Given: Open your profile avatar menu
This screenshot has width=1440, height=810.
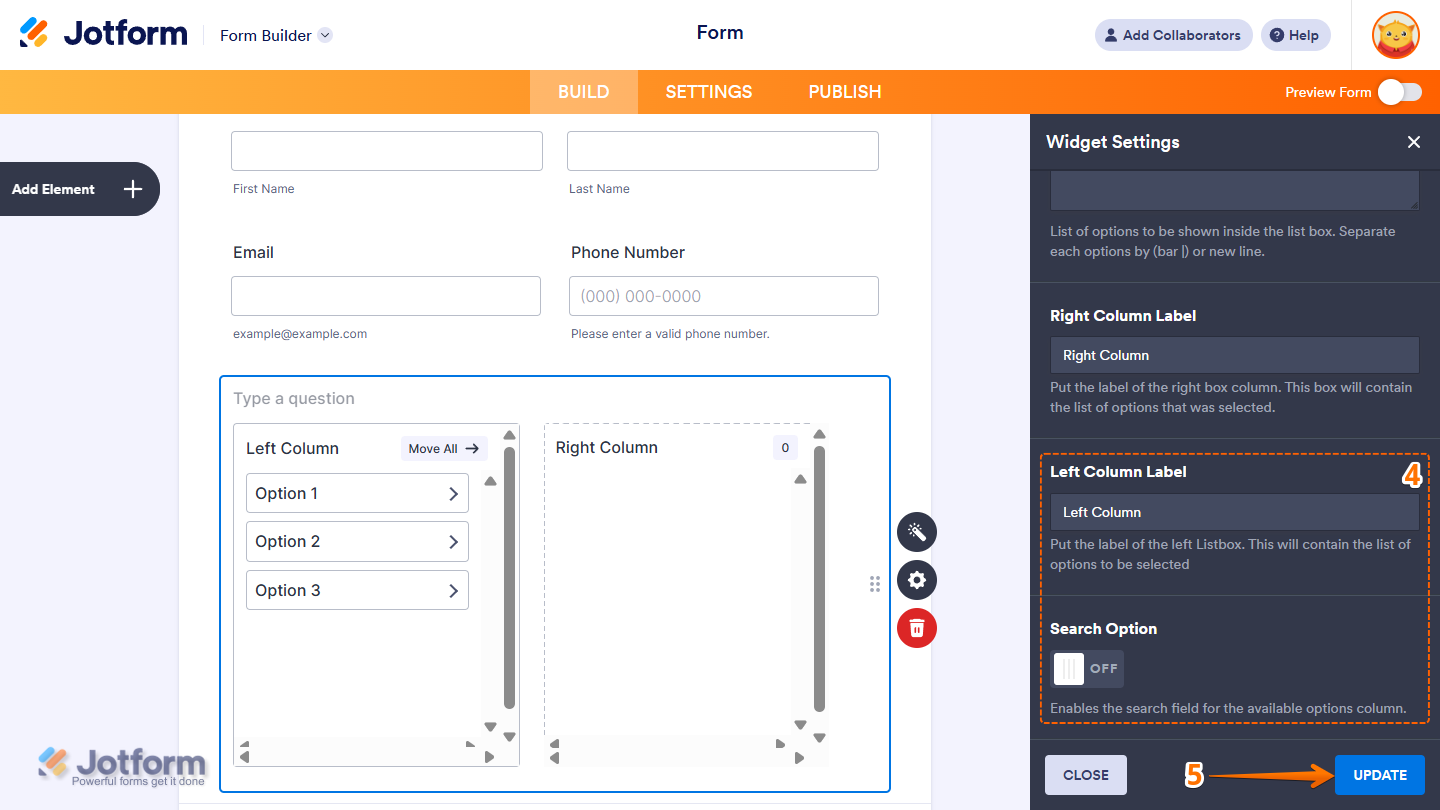Looking at the screenshot, I should click(1395, 35).
